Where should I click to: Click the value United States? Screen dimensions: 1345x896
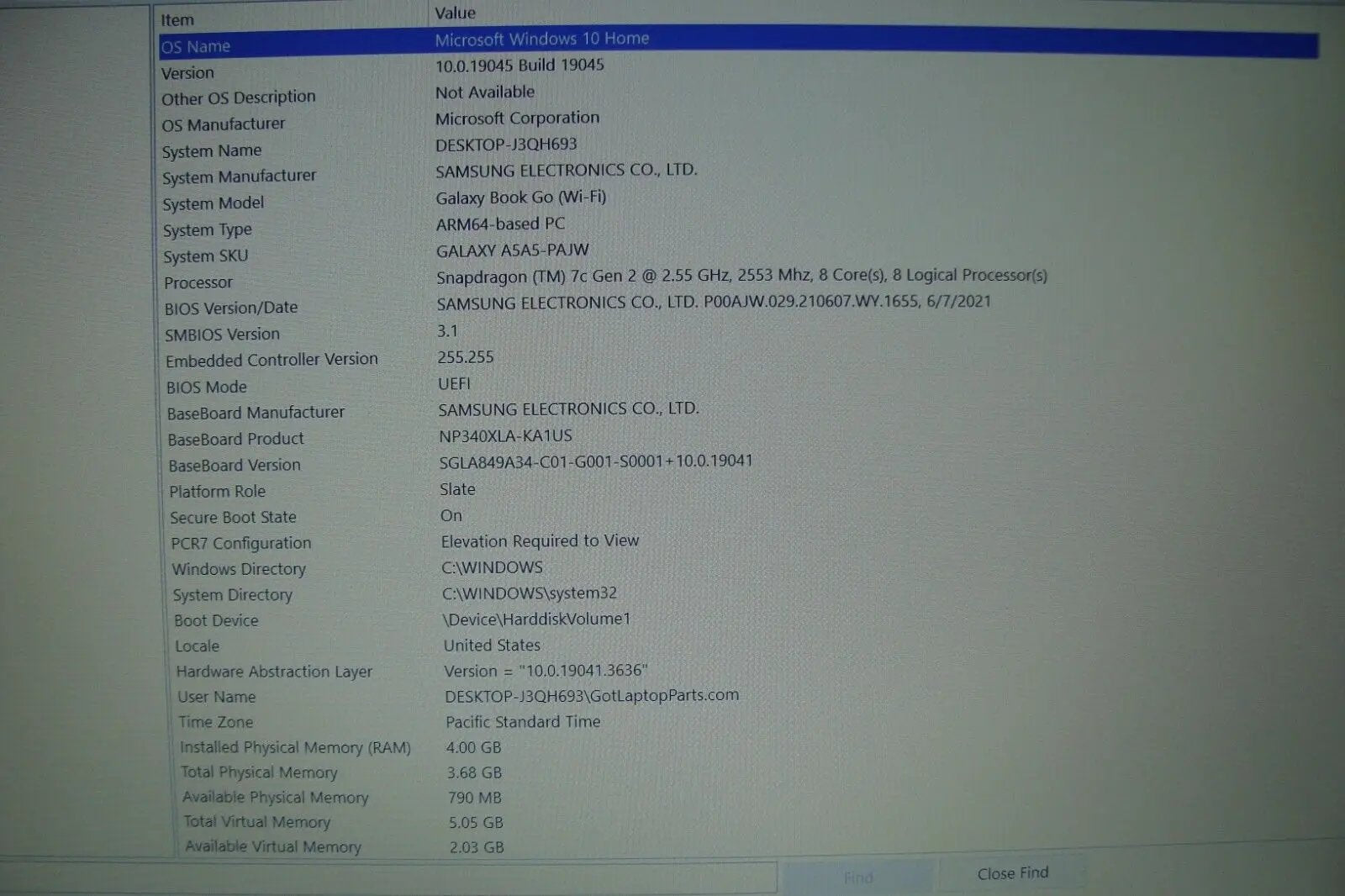[492, 646]
